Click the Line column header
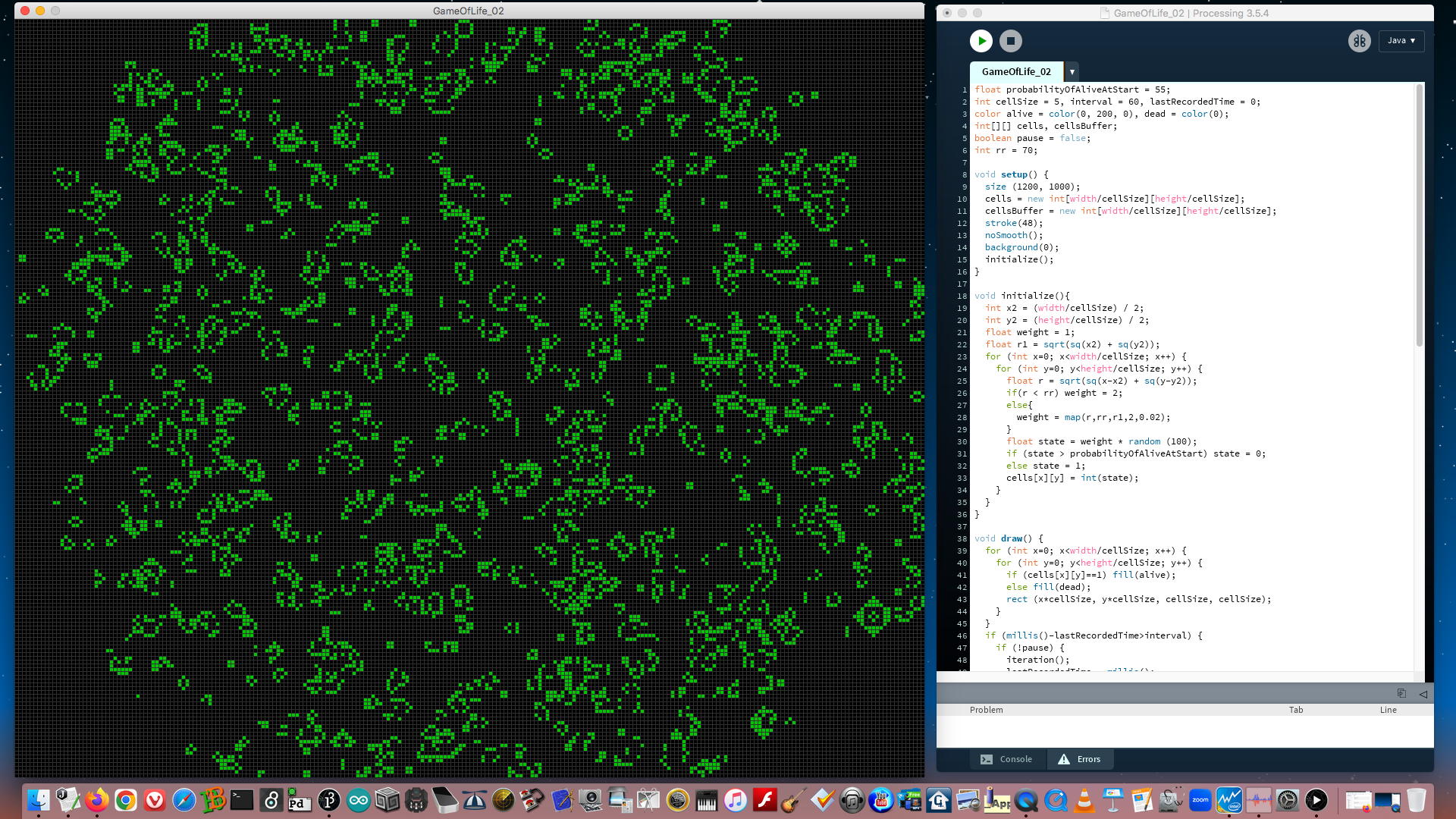Image resolution: width=1456 pixels, height=819 pixels. point(1388,710)
